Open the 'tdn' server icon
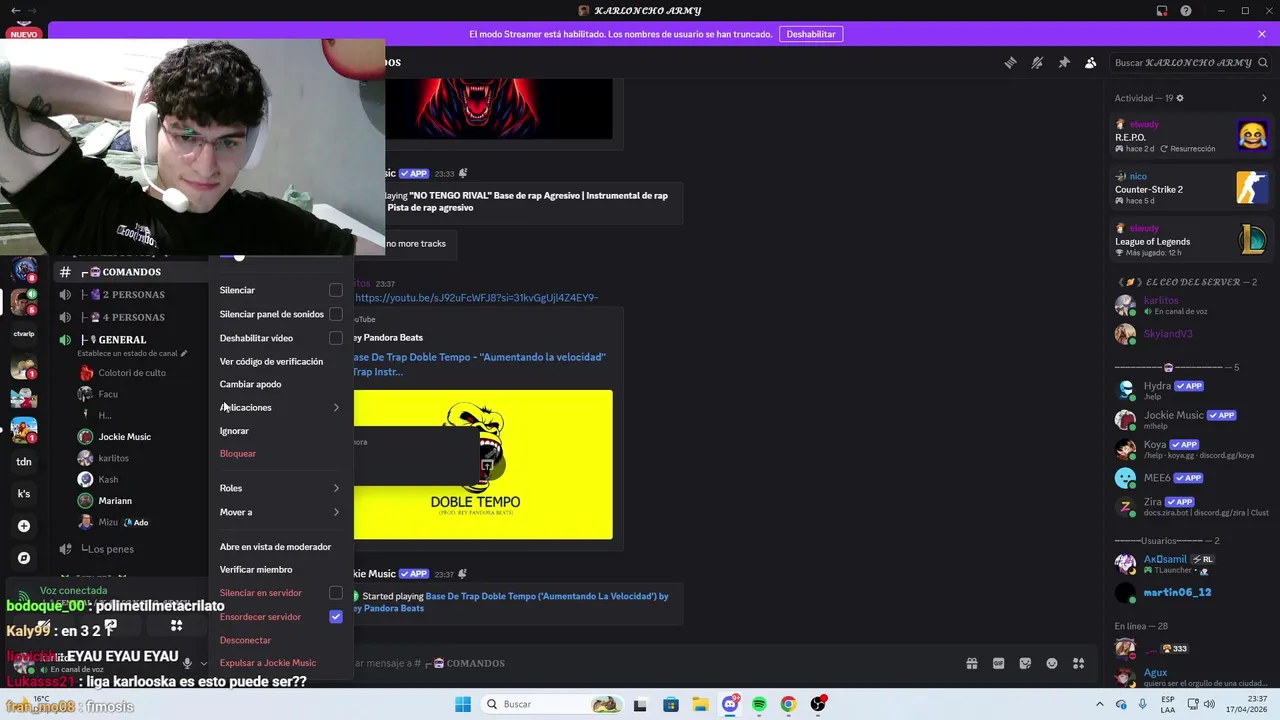This screenshot has width=1280, height=720. pos(24,462)
